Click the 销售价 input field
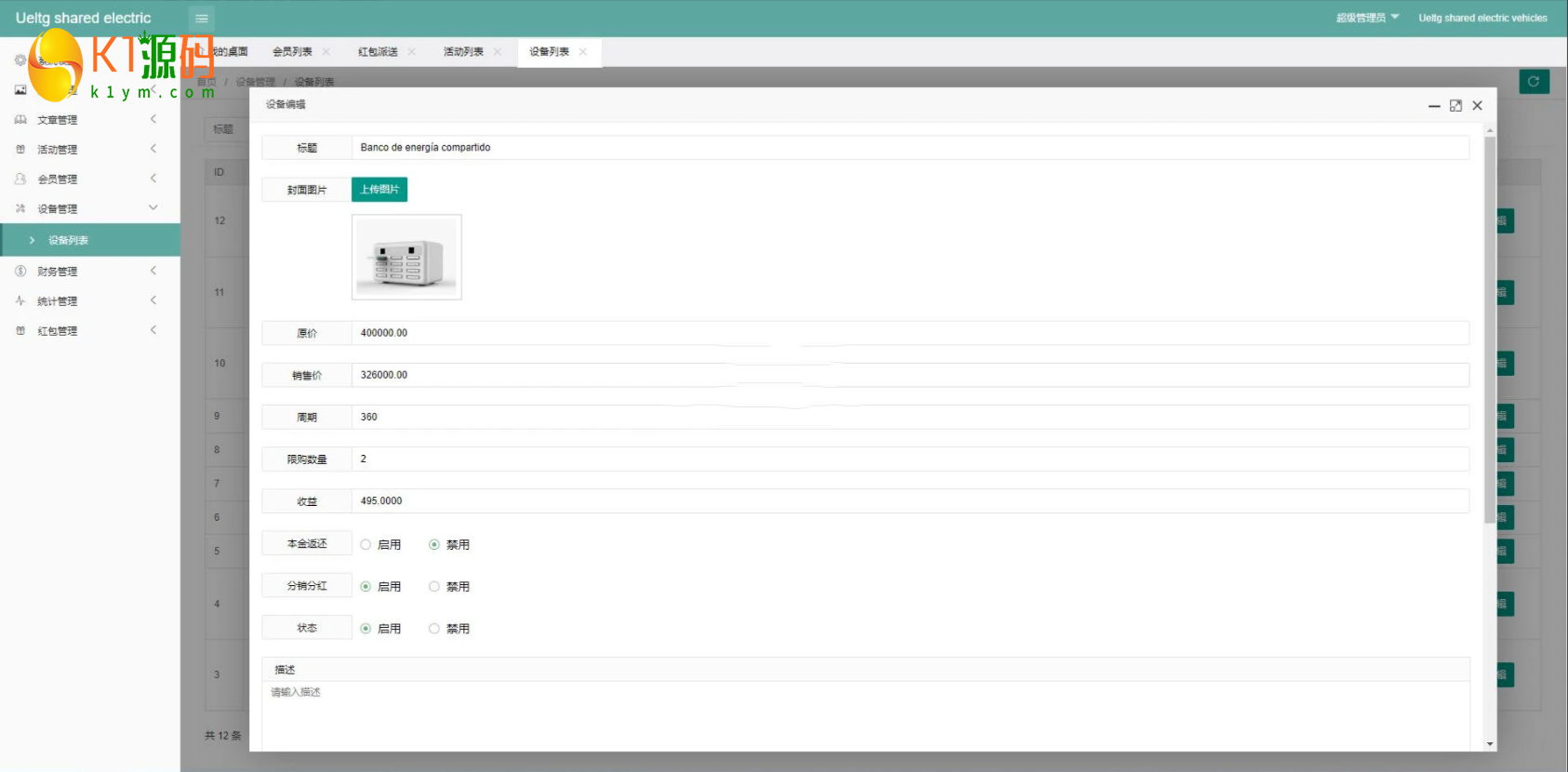Image resolution: width=1568 pixels, height=772 pixels. coord(910,375)
